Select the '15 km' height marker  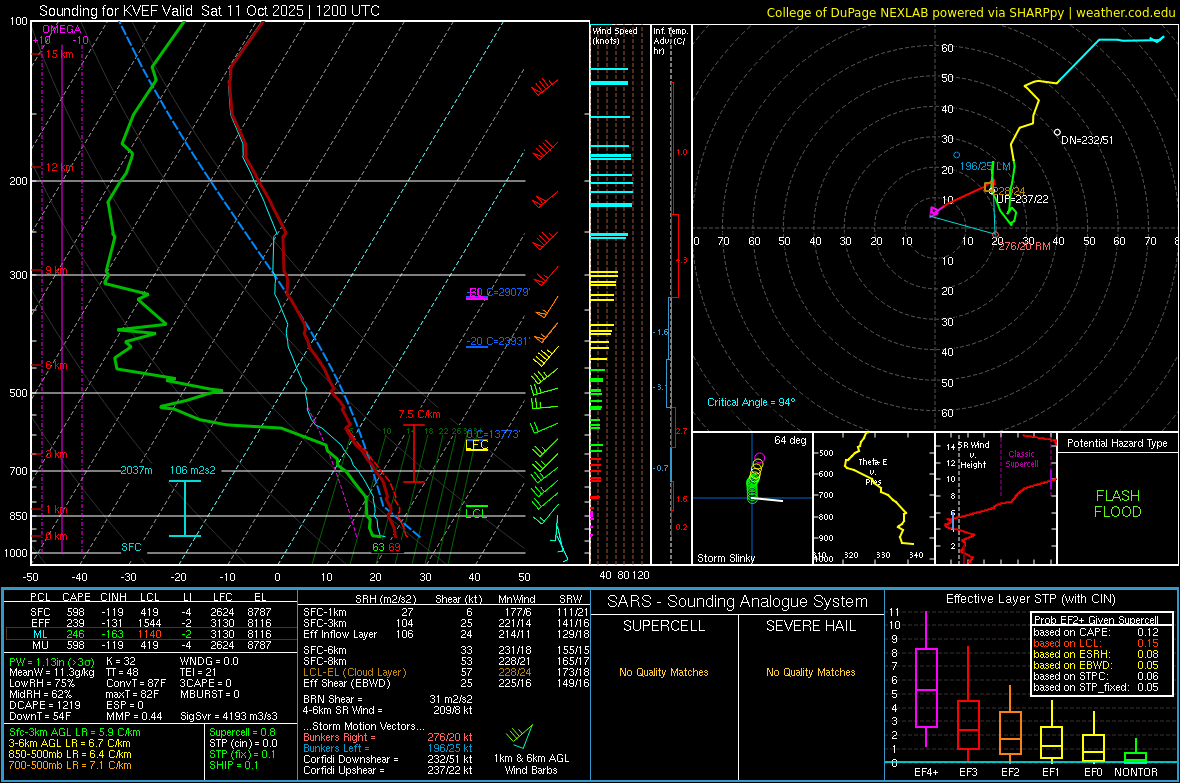click(x=58, y=54)
